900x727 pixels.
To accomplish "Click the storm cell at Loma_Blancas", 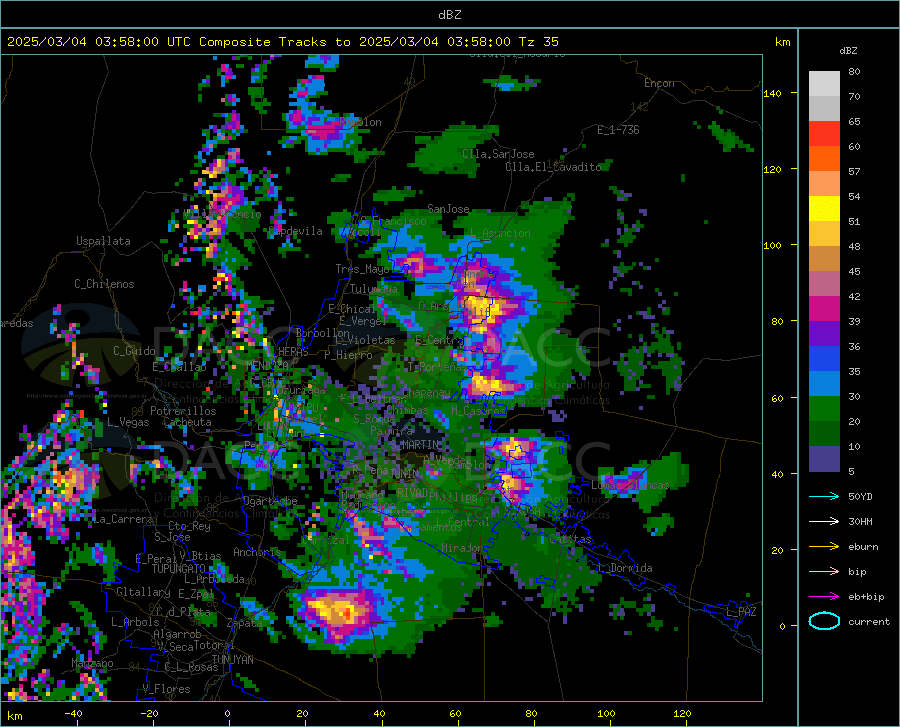I will (x=624, y=480).
